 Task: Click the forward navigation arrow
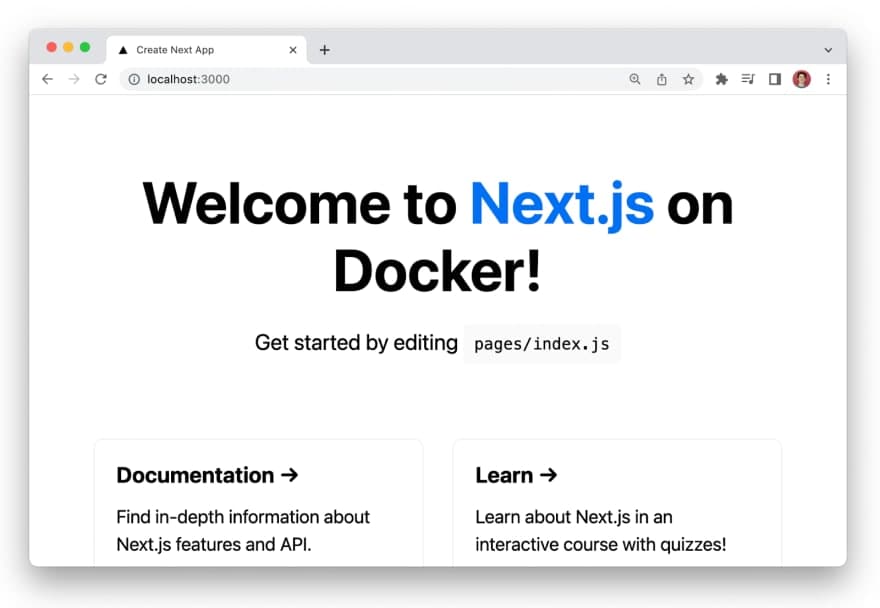tap(74, 79)
